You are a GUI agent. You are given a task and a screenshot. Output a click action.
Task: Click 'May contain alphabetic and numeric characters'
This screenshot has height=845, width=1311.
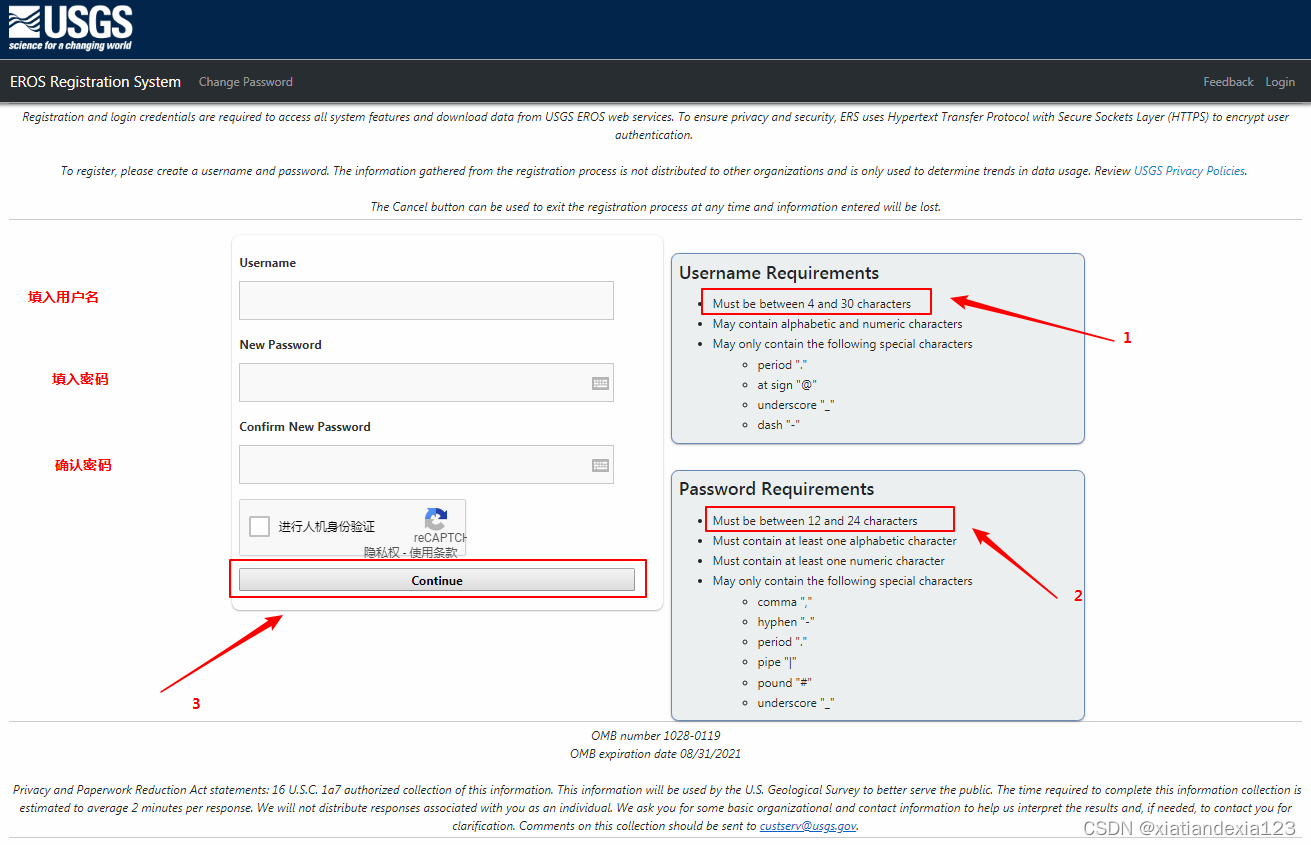pyautogui.click(x=838, y=324)
